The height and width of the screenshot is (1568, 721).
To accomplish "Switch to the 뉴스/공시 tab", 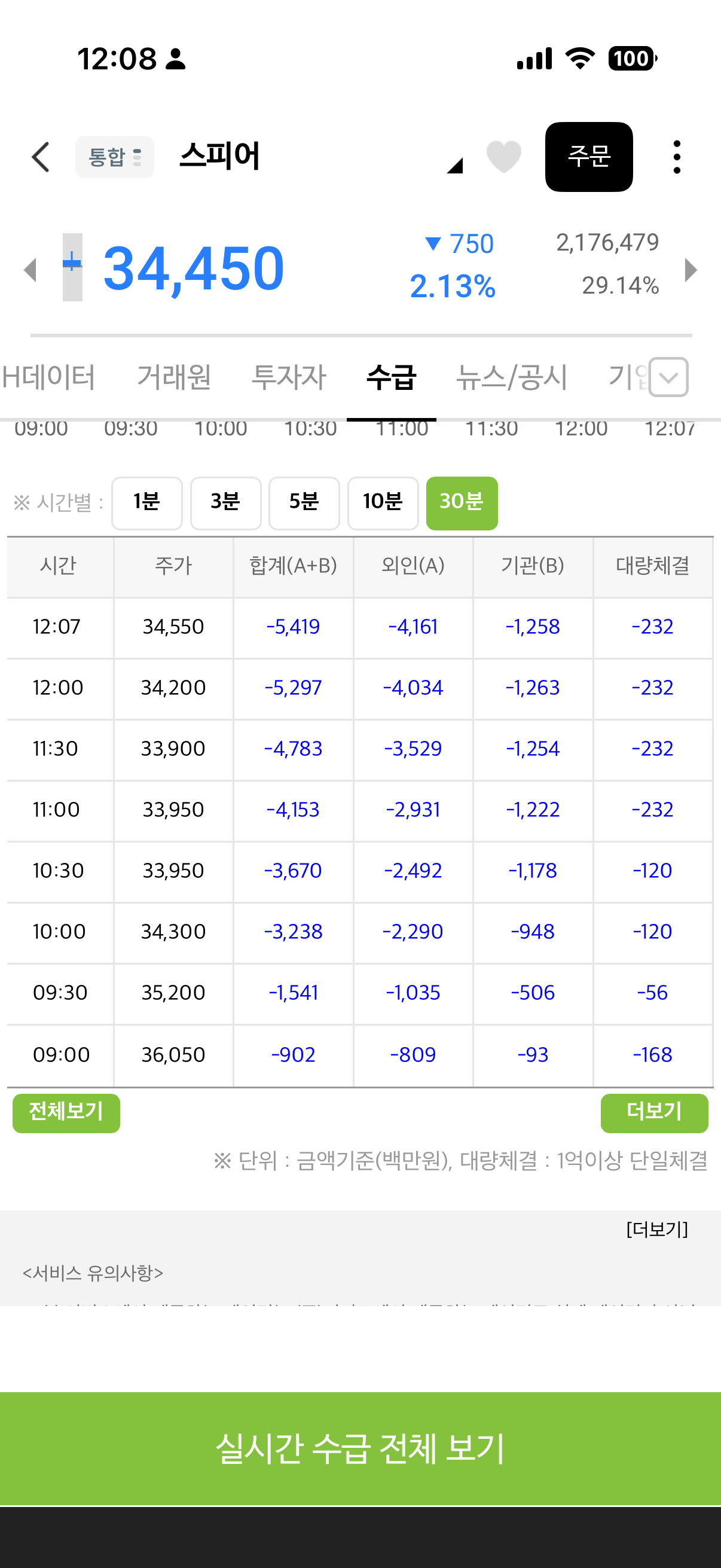I will coord(512,377).
